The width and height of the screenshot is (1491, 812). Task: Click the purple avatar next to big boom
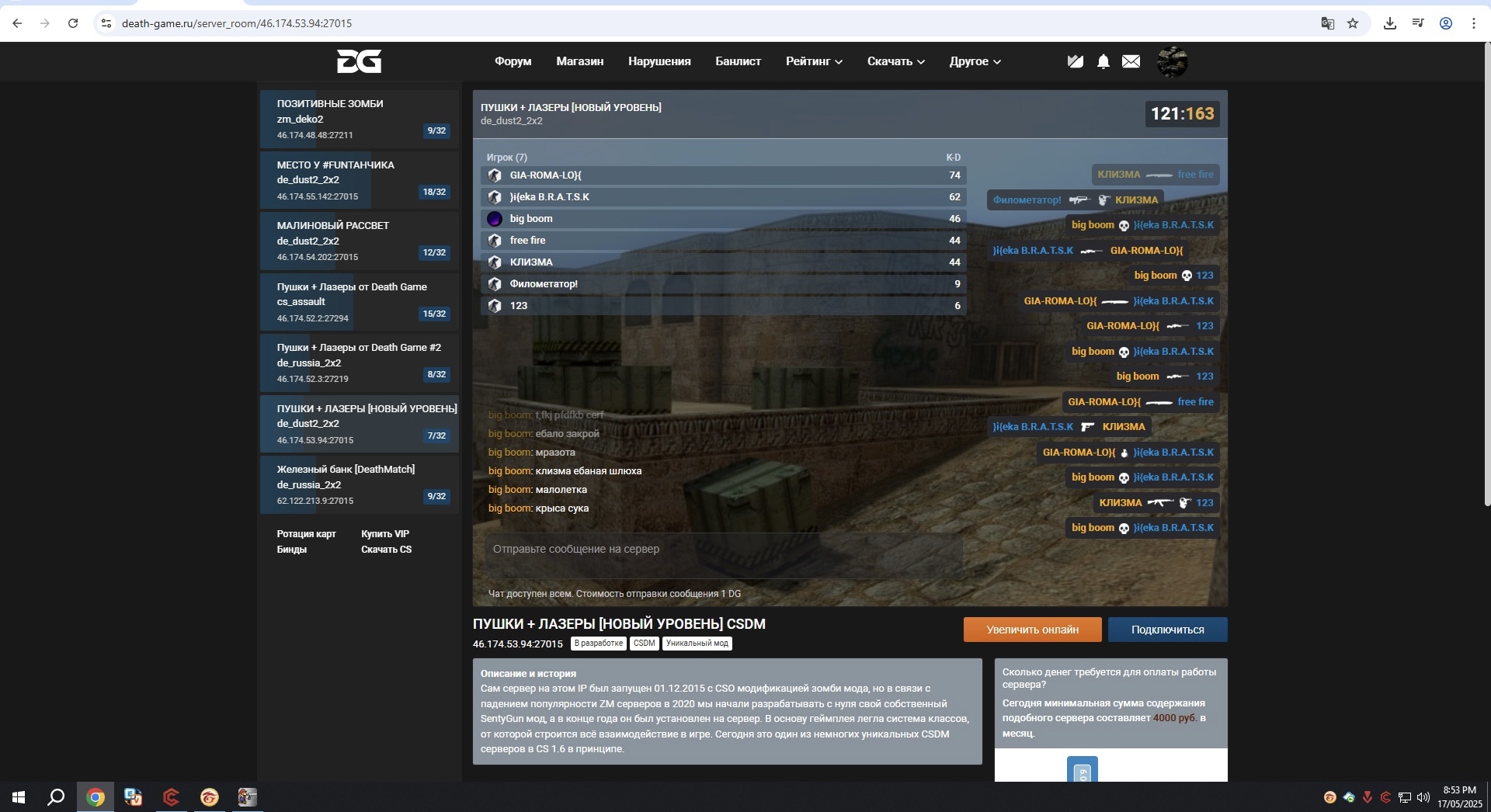point(495,219)
